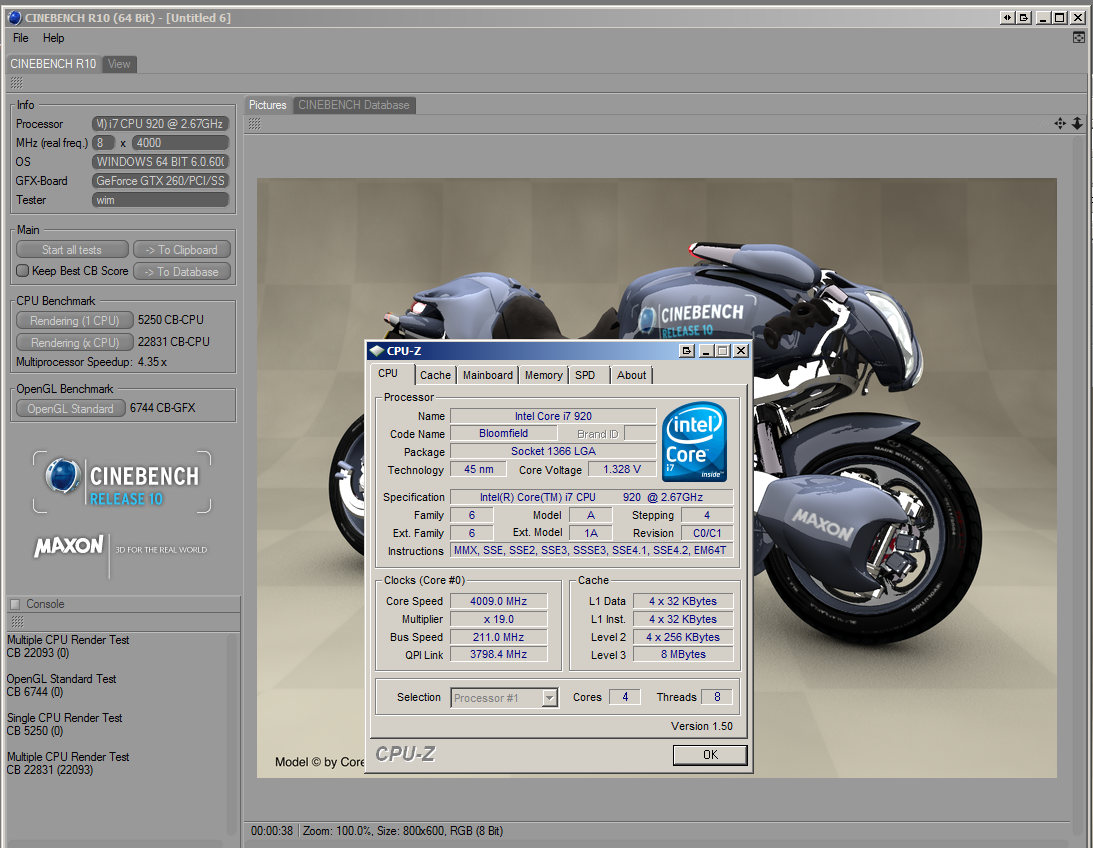Expand the Processor #1 selection dropdown

point(549,698)
